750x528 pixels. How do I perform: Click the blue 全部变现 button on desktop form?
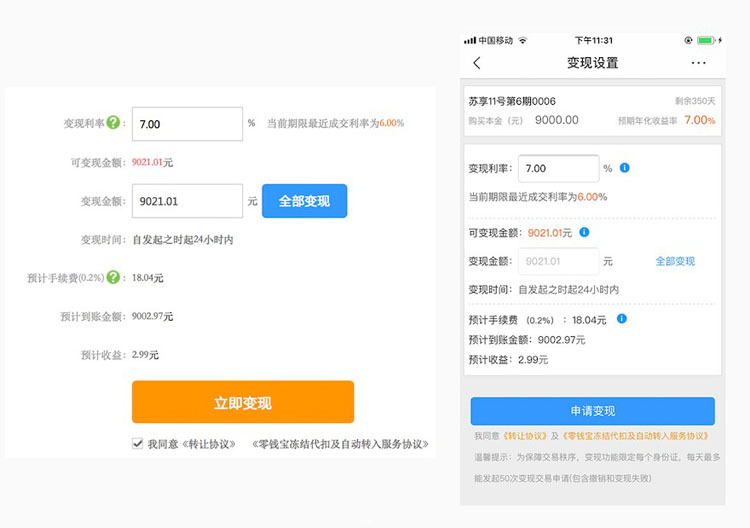304,201
